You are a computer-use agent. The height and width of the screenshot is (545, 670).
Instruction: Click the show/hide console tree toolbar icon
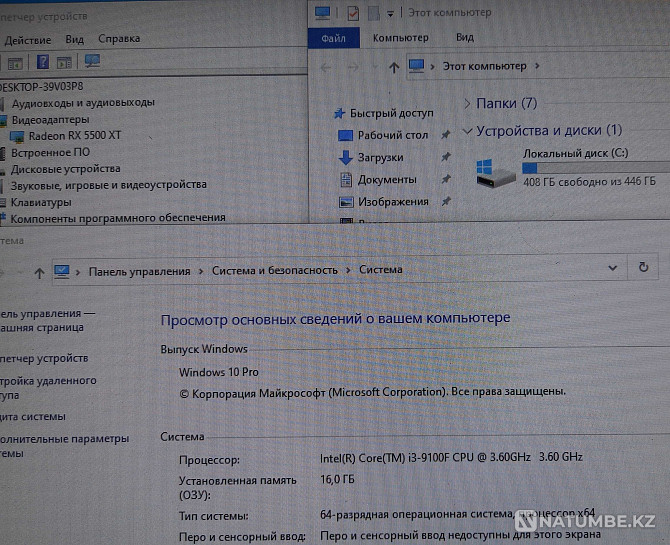click(x=15, y=65)
